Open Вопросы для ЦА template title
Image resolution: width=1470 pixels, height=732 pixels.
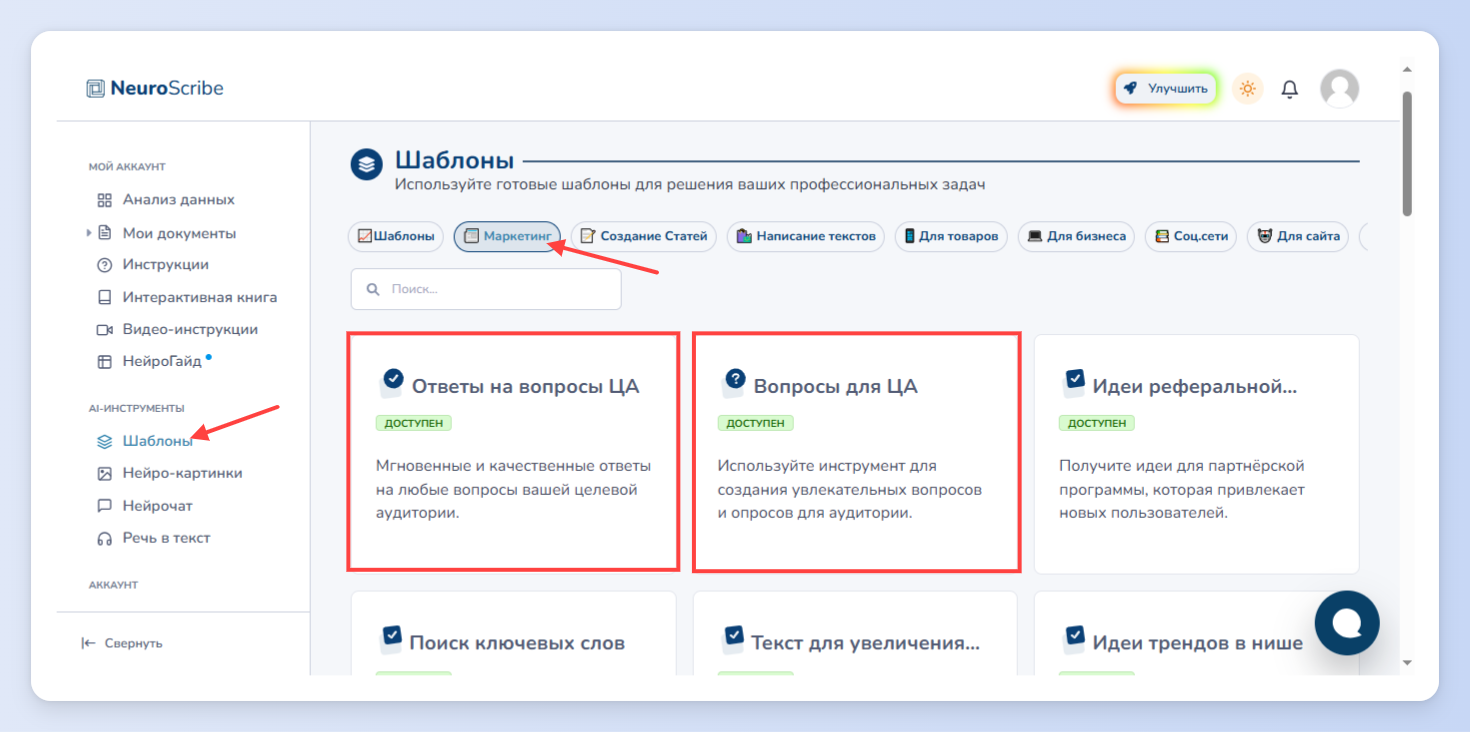click(835, 387)
